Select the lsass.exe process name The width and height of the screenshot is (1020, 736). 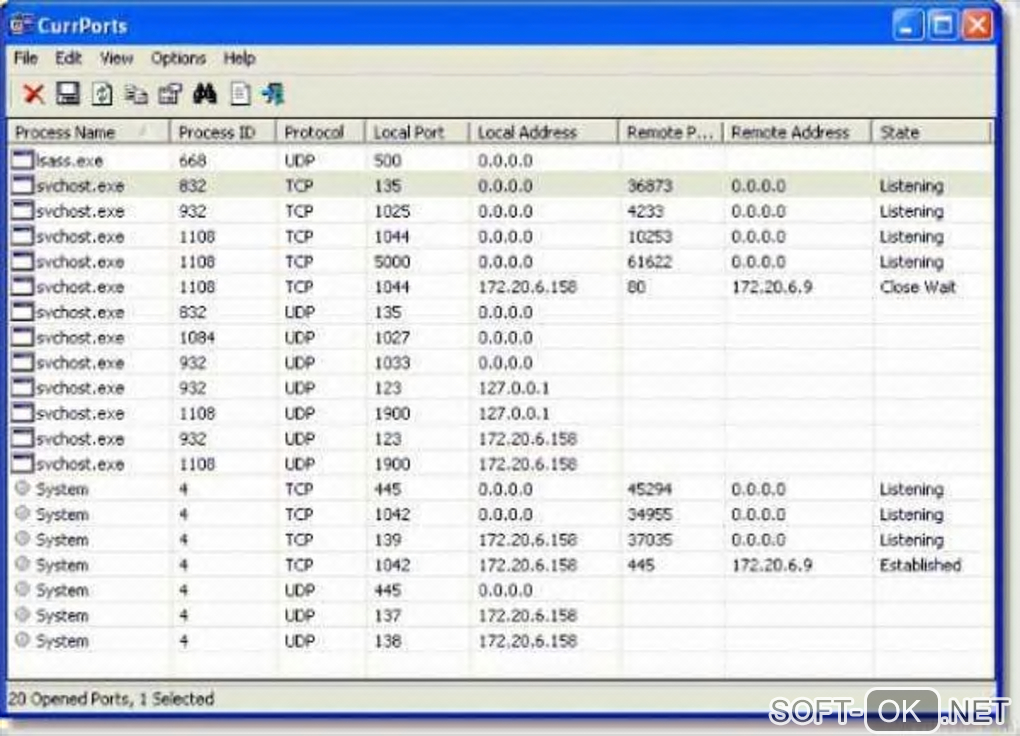69,160
